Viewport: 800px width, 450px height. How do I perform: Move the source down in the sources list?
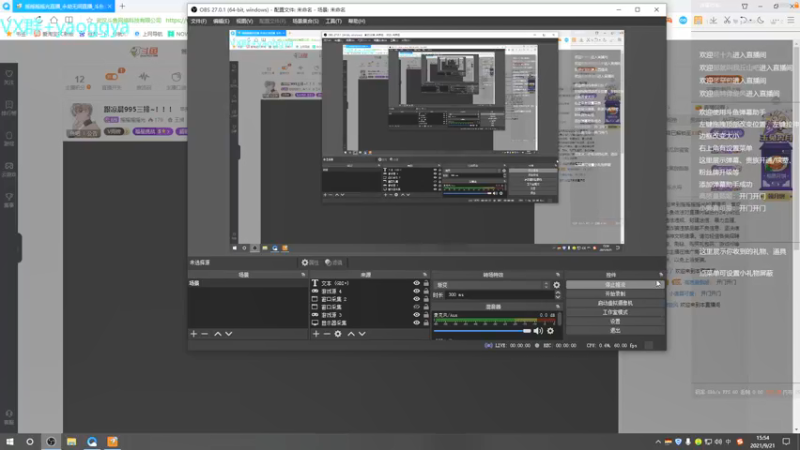click(x=362, y=334)
